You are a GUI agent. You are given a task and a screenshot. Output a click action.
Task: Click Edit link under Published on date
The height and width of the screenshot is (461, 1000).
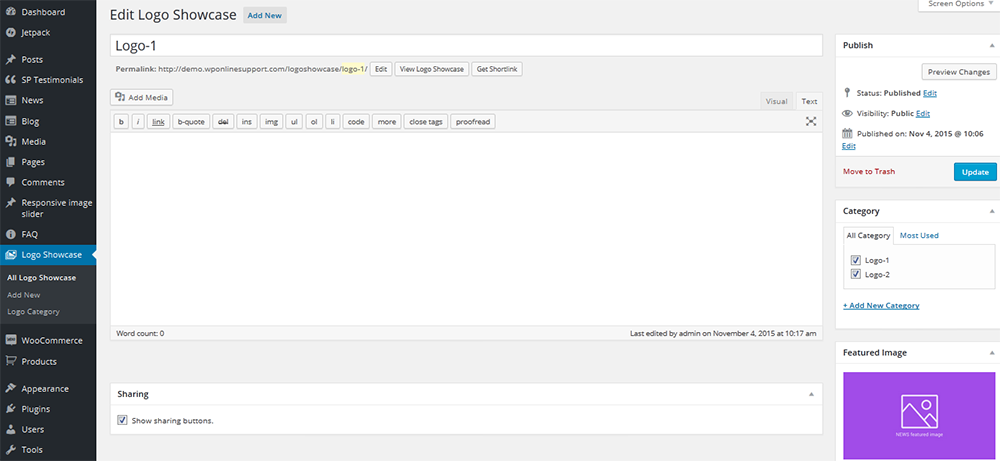pyautogui.click(x=849, y=146)
